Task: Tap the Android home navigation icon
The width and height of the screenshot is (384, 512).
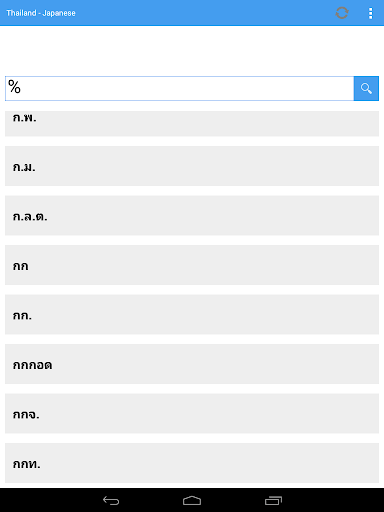Action: pyautogui.click(x=192, y=500)
